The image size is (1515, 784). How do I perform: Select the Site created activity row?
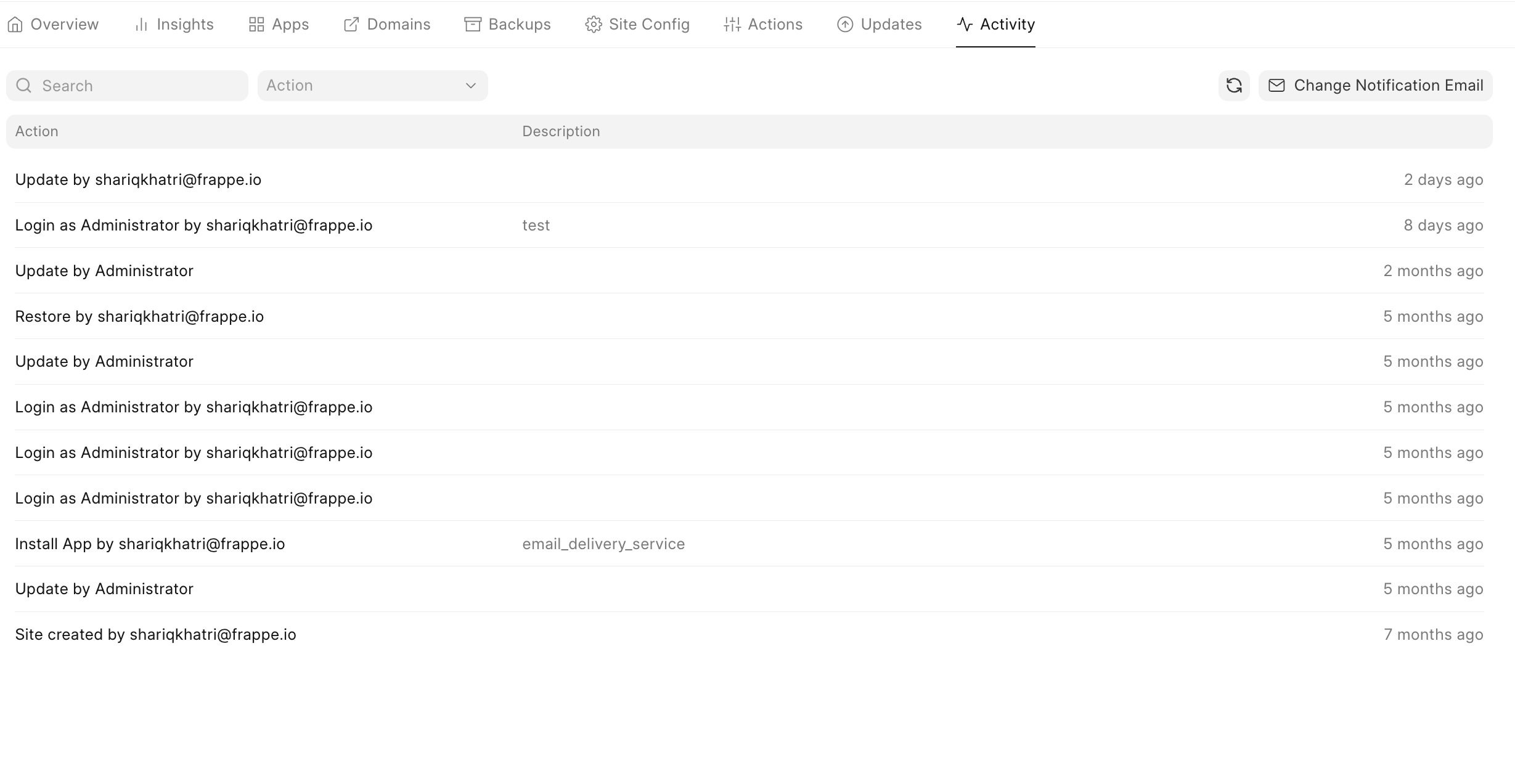click(155, 634)
